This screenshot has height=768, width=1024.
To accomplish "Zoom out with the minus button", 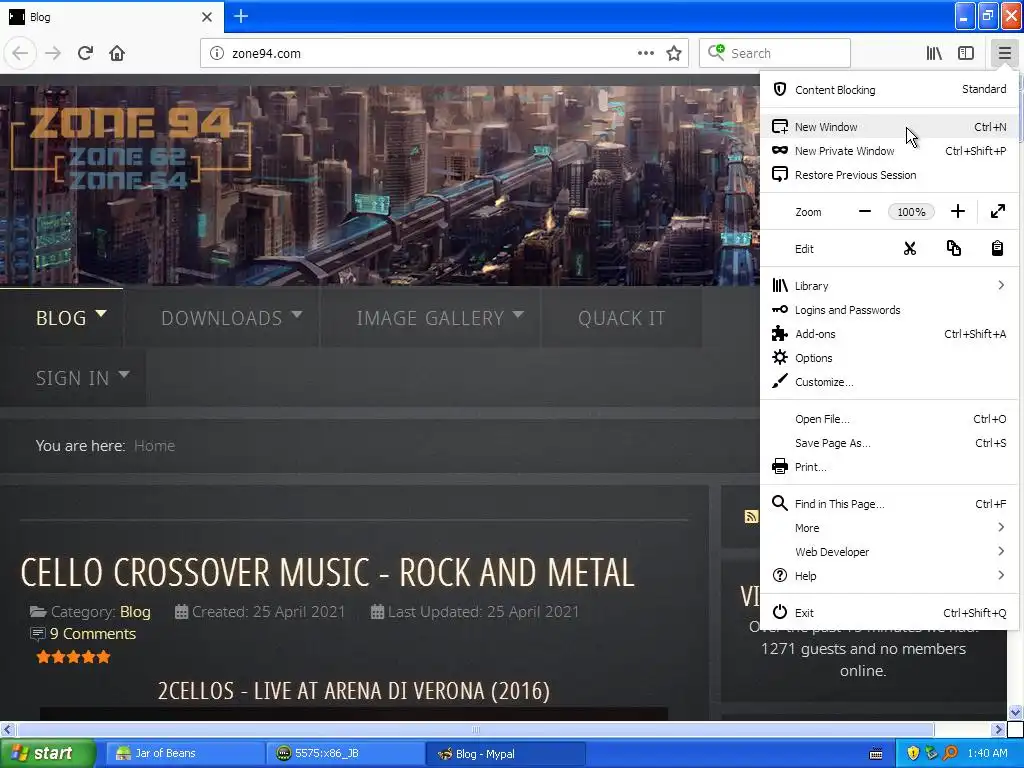I will (x=865, y=211).
